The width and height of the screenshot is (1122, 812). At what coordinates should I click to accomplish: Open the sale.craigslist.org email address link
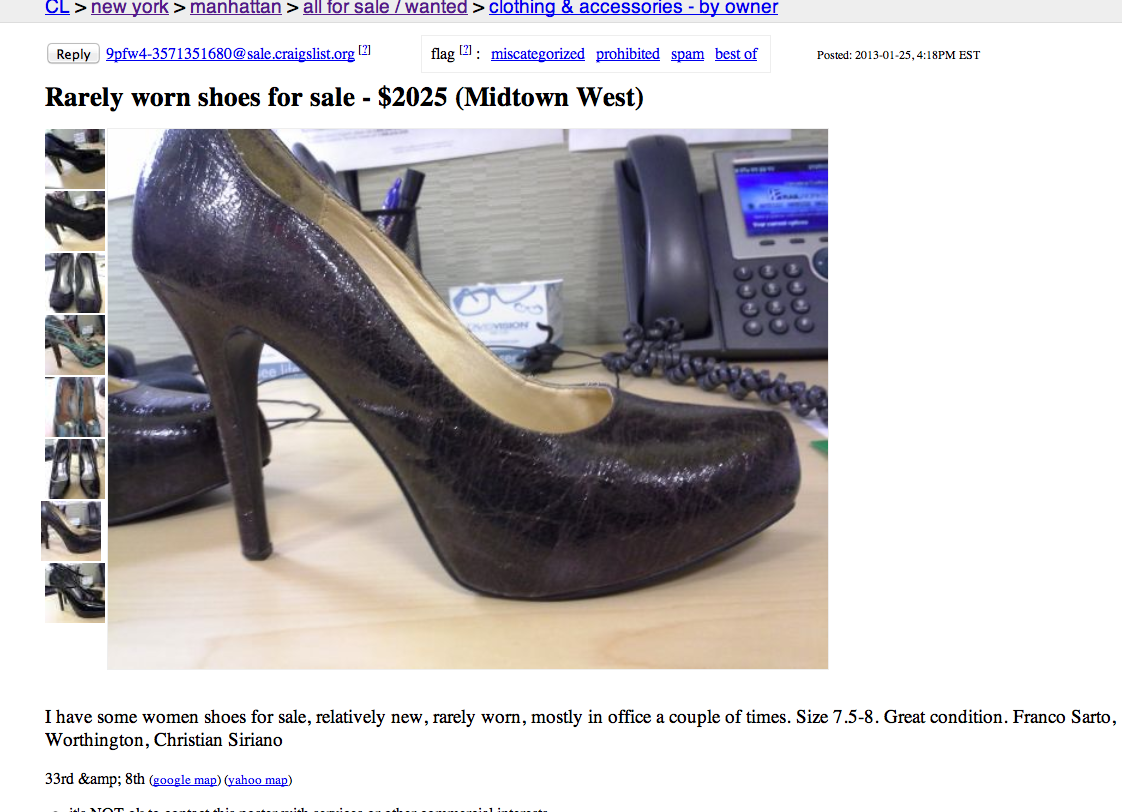[230, 54]
